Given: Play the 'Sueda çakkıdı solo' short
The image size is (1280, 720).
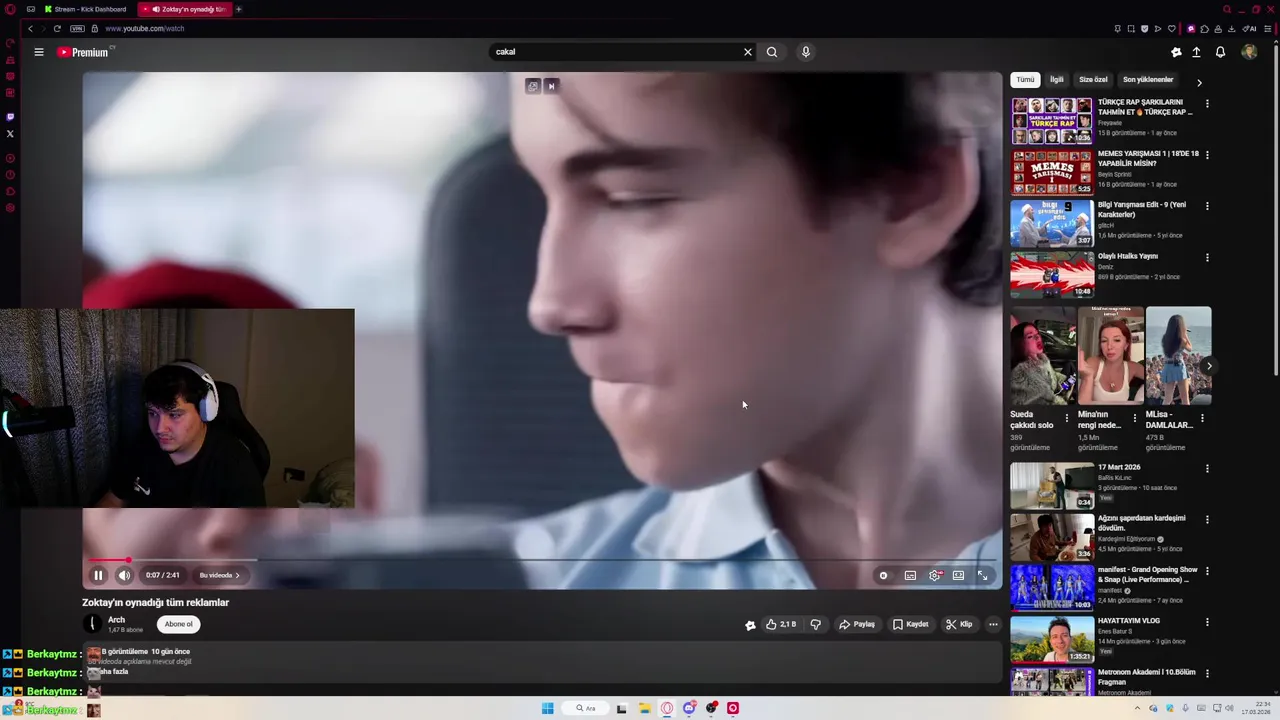Looking at the screenshot, I should coord(1042,355).
